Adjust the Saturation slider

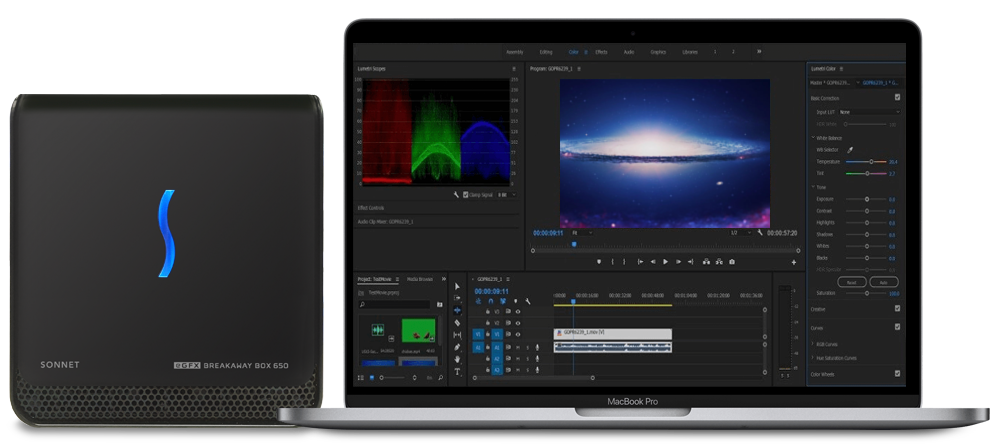coord(866,293)
